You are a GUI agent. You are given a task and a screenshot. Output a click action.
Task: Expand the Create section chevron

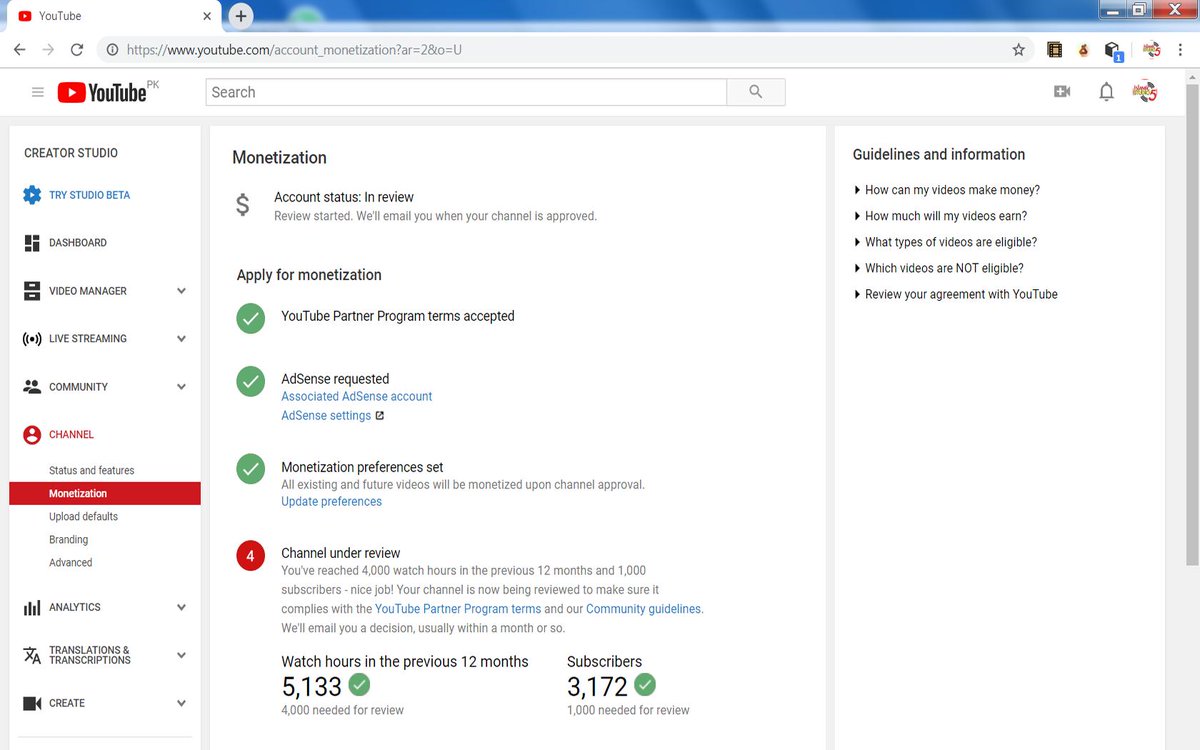click(181, 703)
